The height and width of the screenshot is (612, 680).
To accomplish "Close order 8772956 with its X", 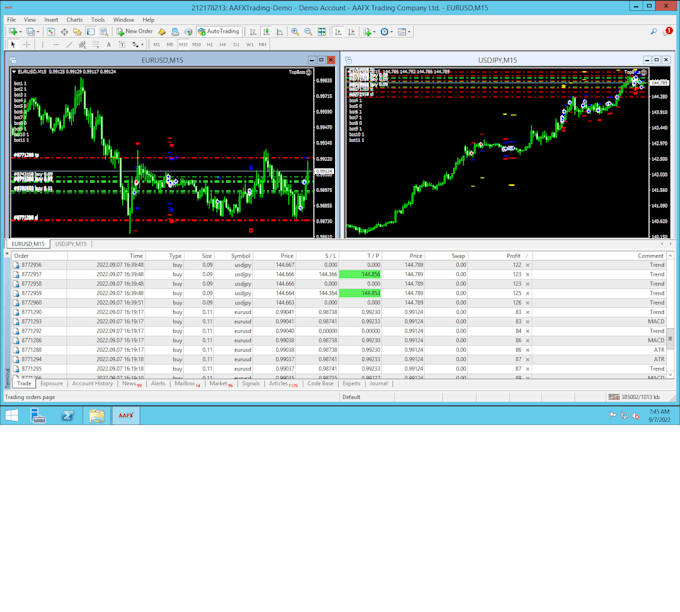I will pyautogui.click(x=528, y=265).
